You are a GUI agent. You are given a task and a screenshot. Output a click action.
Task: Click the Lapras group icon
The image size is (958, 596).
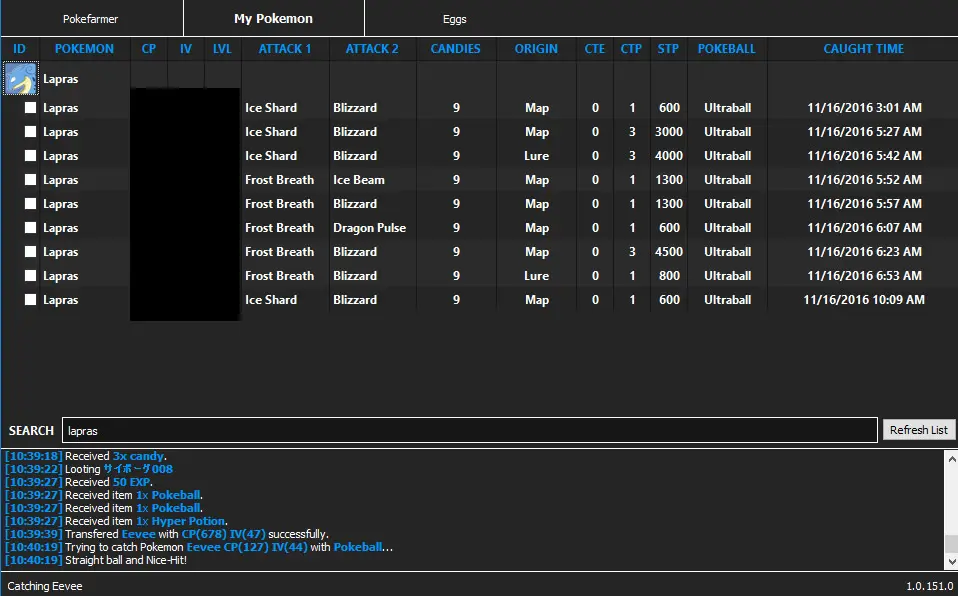[20, 79]
